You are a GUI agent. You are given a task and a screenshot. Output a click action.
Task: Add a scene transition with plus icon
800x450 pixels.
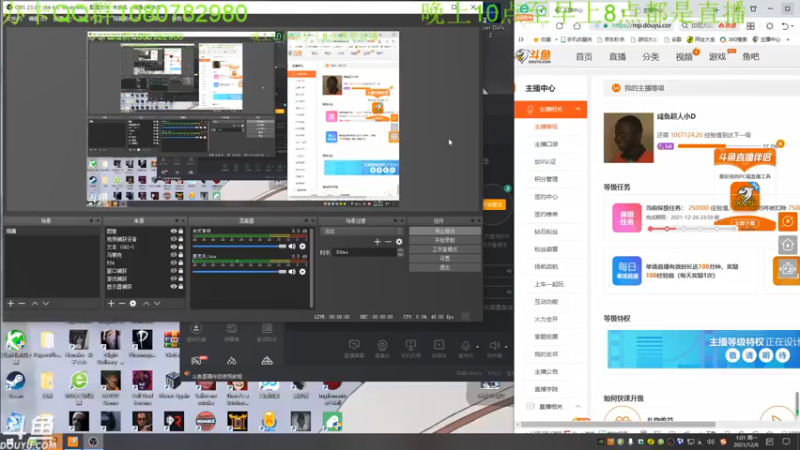[x=377, y=242]
